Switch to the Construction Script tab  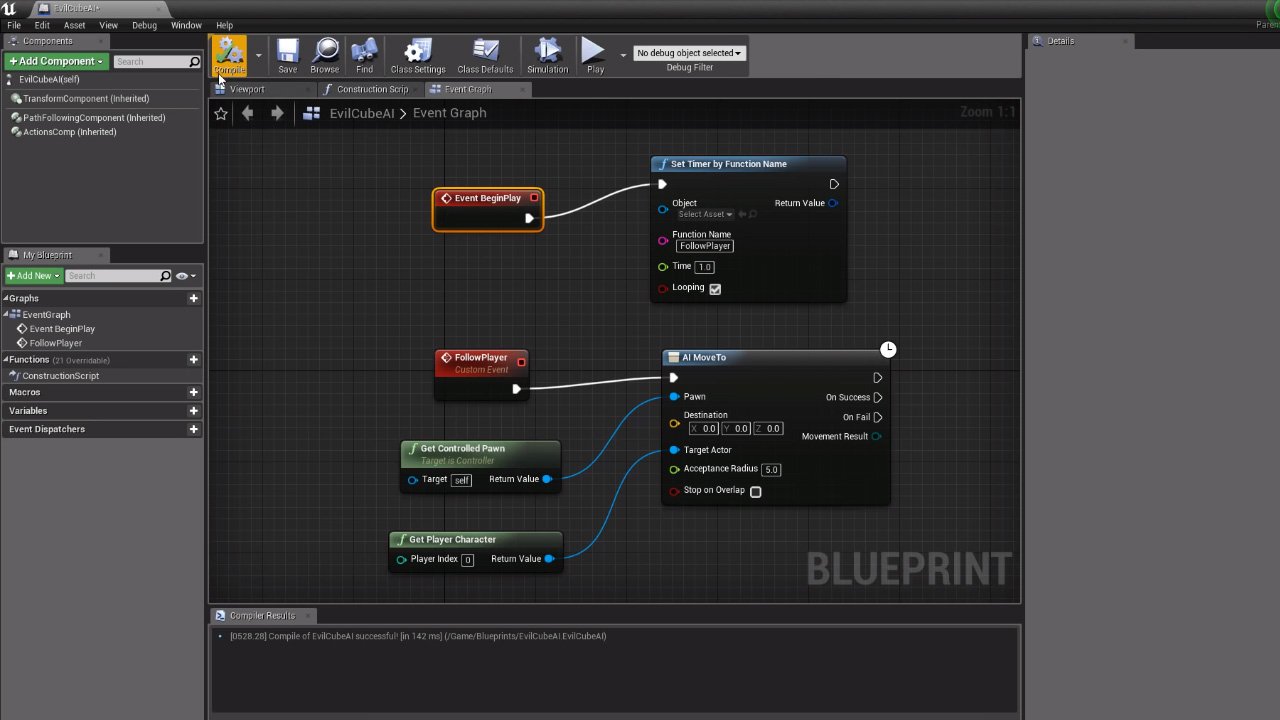point(371,89)
